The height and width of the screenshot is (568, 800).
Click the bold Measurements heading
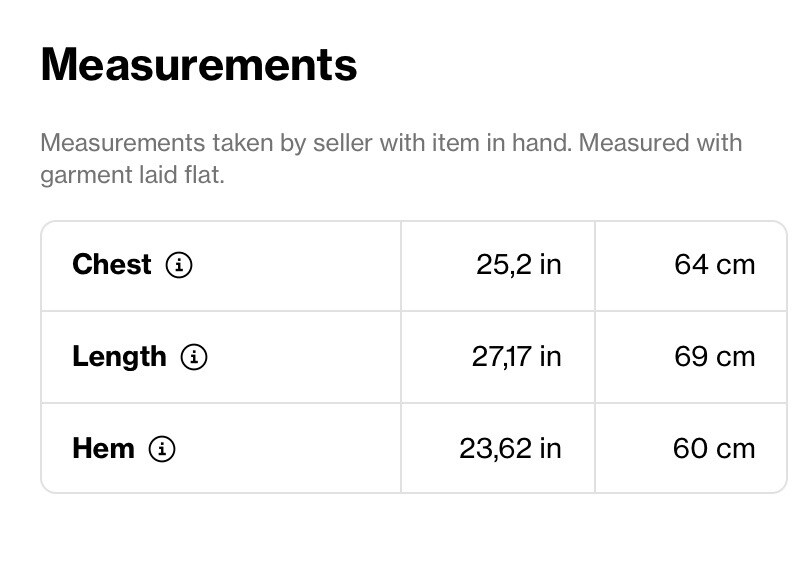[199, 65]
